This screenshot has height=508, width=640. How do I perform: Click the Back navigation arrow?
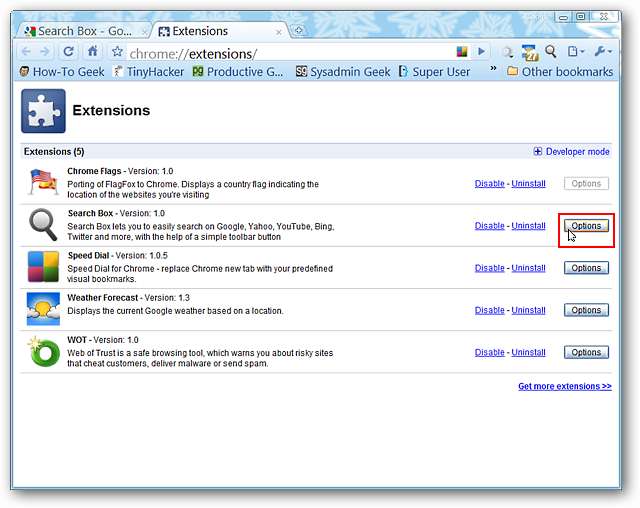(x=26, y=51)
